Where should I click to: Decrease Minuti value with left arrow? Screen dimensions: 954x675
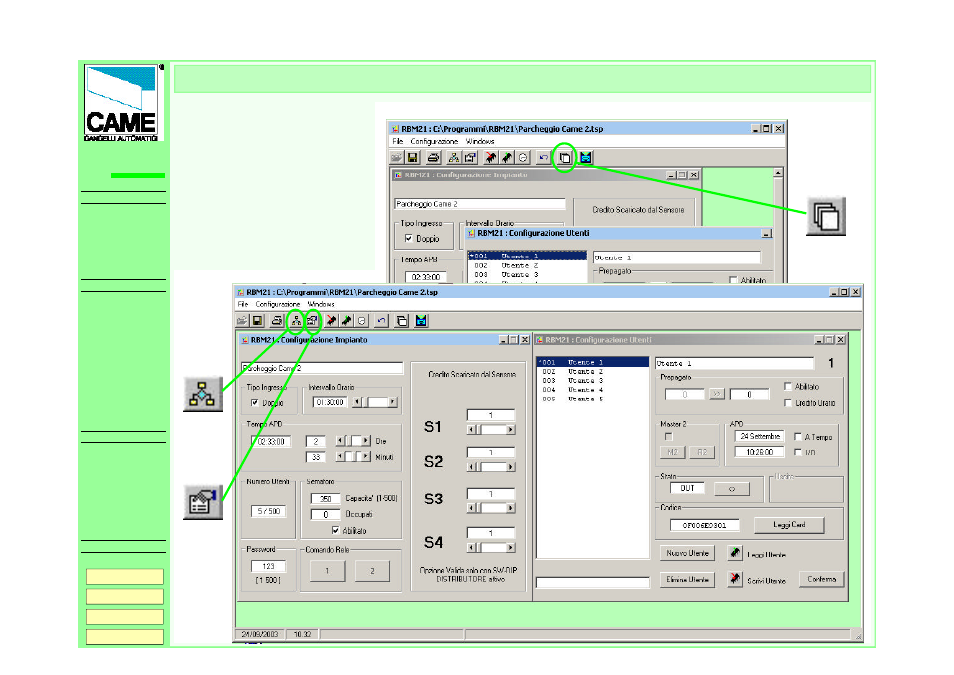pos(339,456)
